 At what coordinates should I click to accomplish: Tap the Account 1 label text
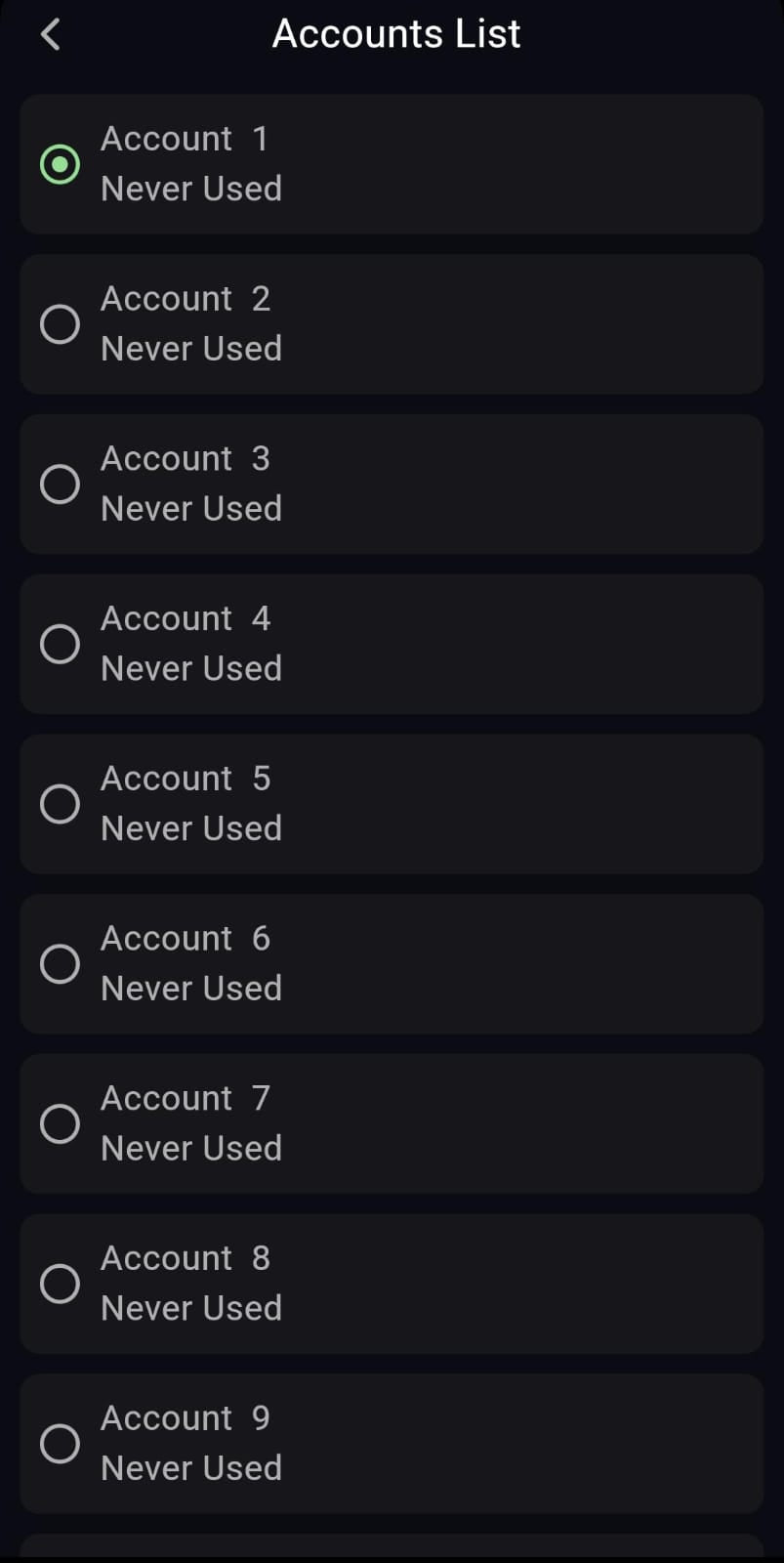tap(185, 139)
